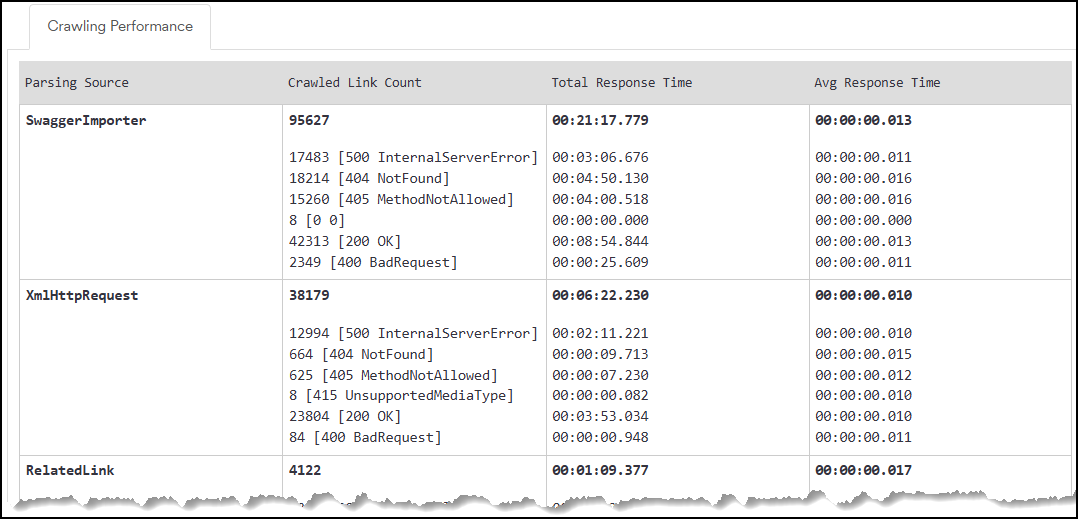Screen dimensions: 1078x519
Task: Select the 17483 [500 InternalServerError] entry
Action: click(413, 158)
